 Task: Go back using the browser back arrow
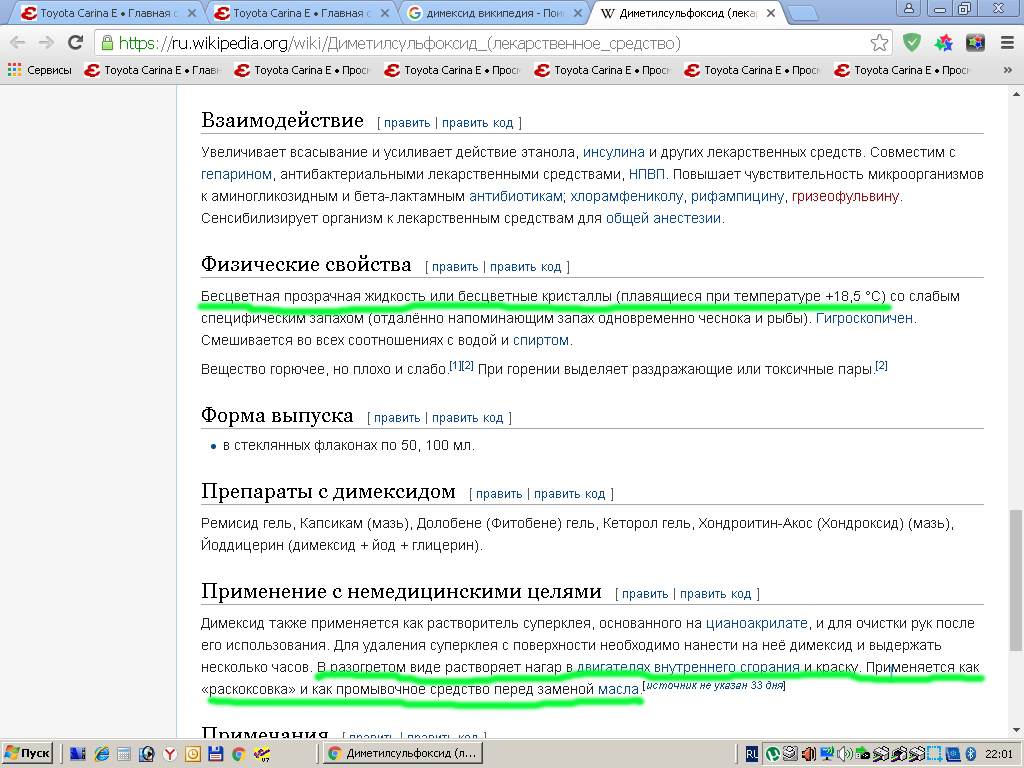[17, 43]
